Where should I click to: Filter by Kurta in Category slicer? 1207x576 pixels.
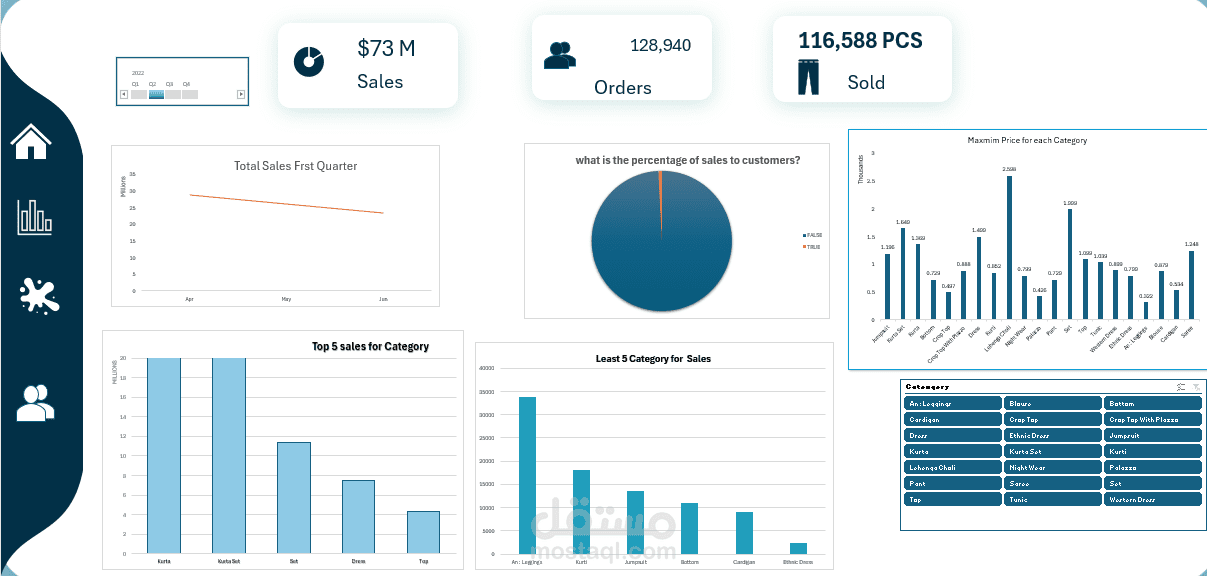(952, 451)
